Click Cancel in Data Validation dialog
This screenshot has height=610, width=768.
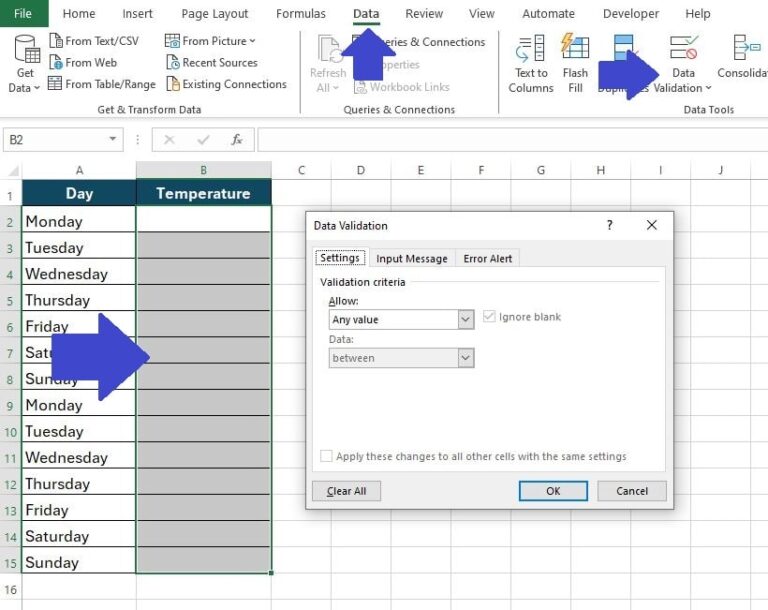pyautogui.click(x=632, y=491)
